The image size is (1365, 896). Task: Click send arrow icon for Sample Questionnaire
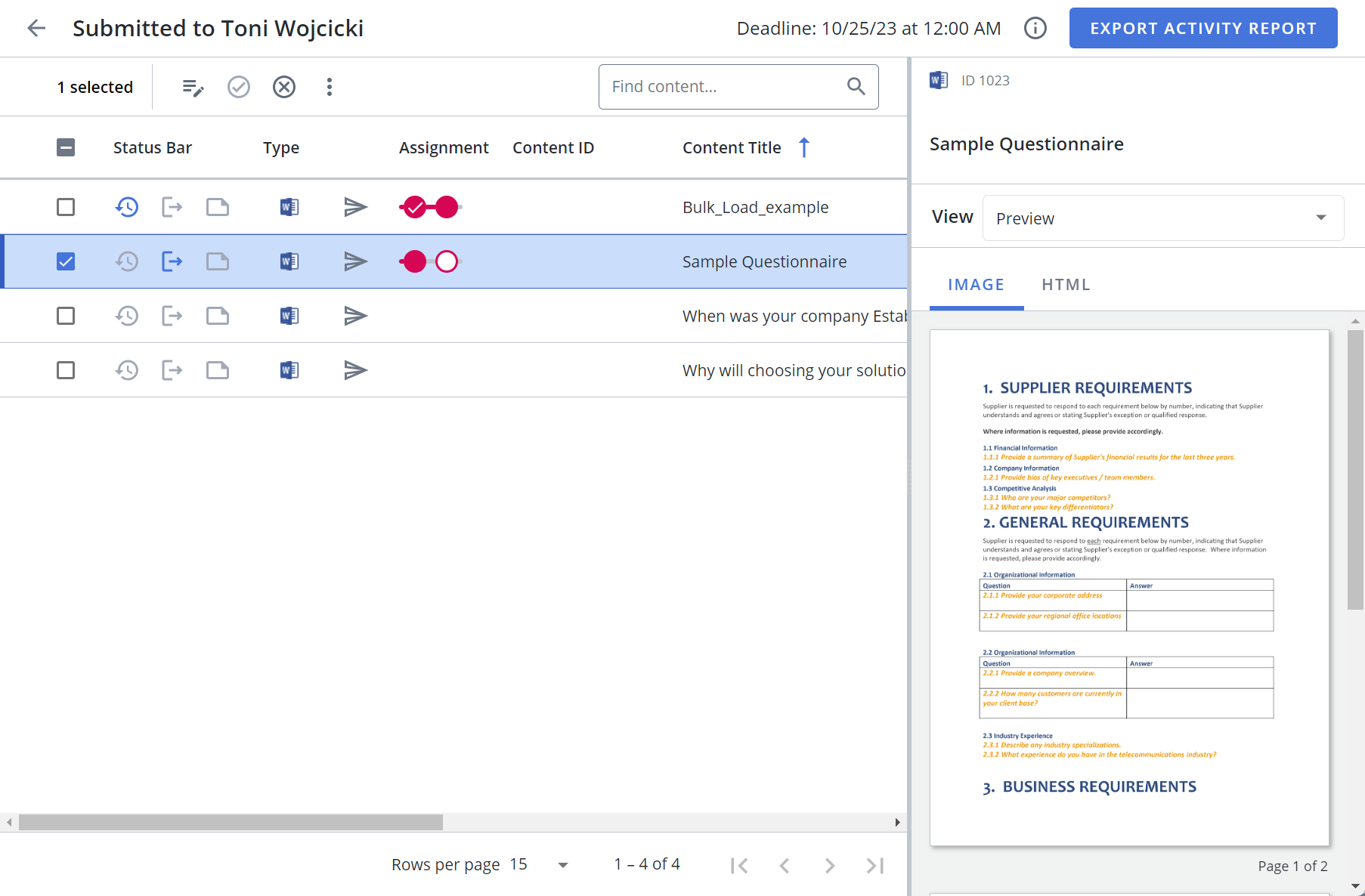pyautogui.click(x=355, y=262)
